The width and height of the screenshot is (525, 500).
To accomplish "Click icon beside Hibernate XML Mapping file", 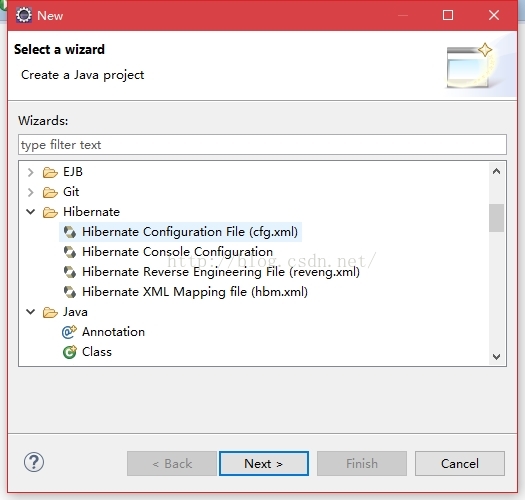I will point(70,292).
